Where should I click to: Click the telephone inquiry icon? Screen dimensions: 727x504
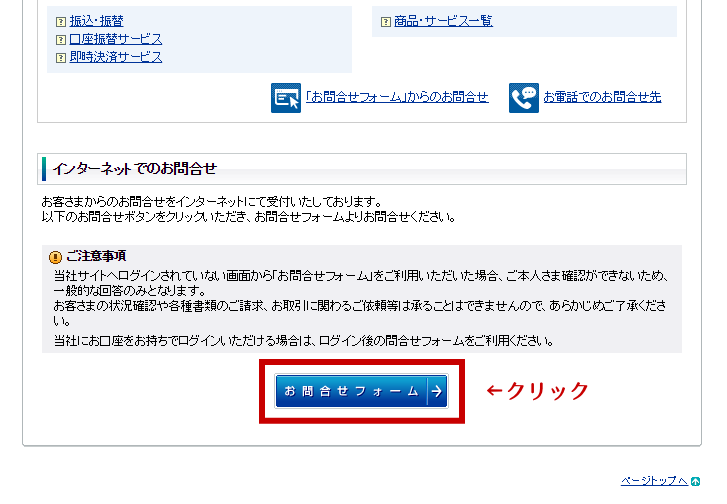pyautogui.click(x=524, y=98)
